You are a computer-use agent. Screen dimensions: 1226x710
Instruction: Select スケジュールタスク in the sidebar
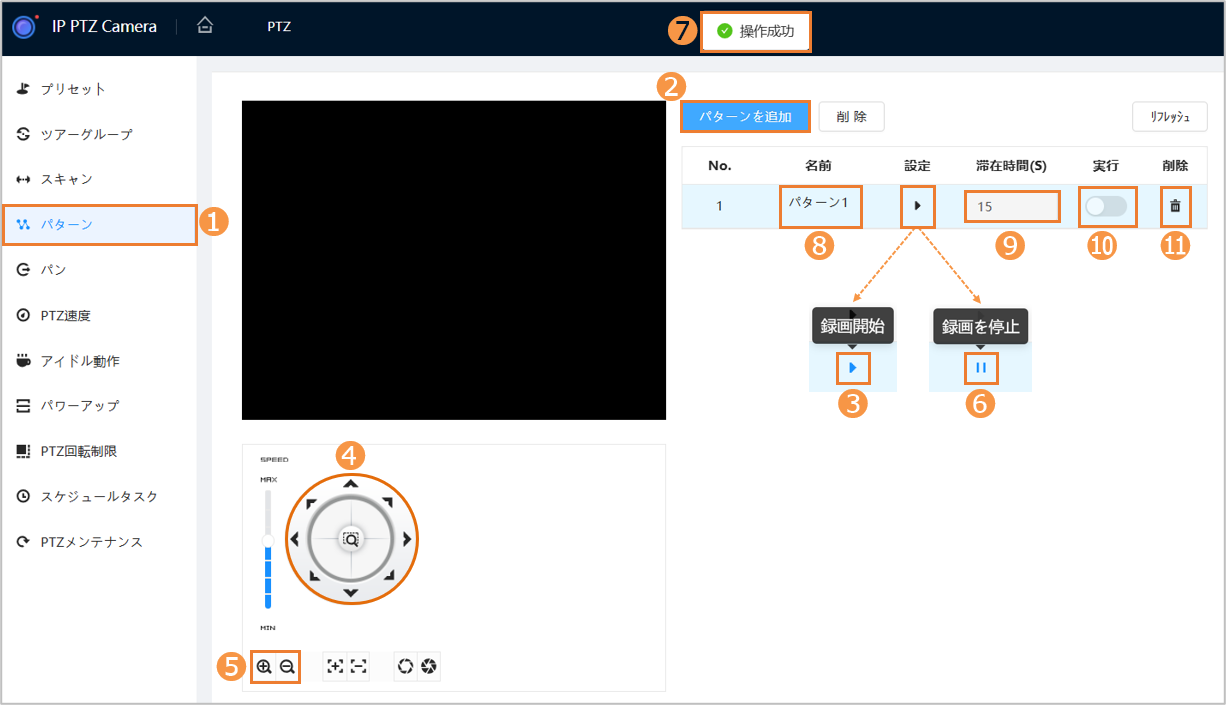coord(99,496)
